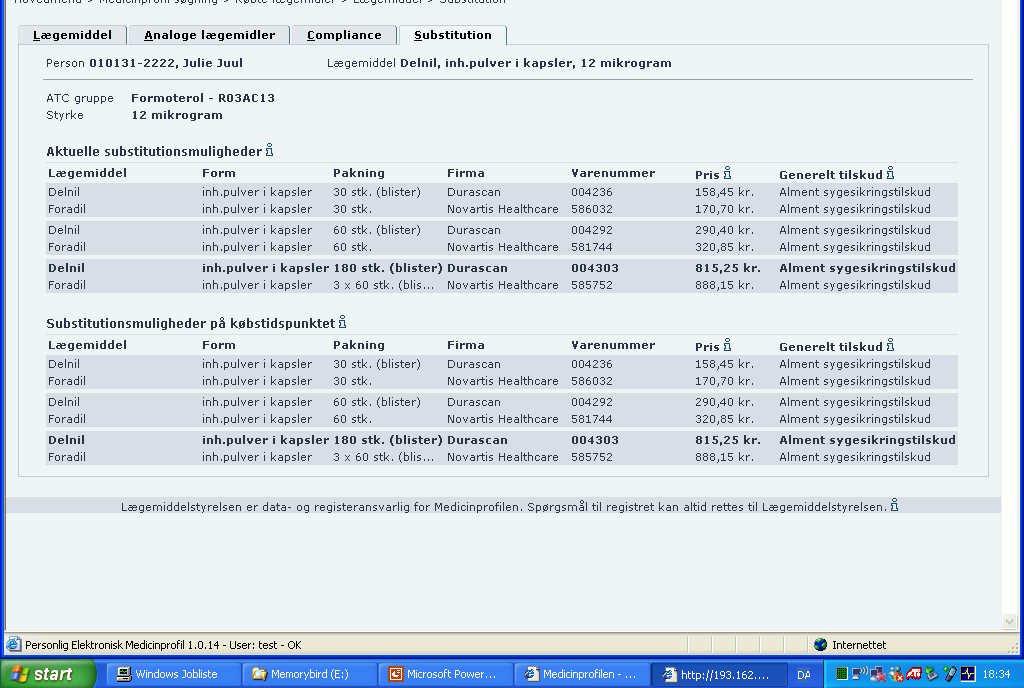Click the DA language indicator
1024x688 pixels.
click(x=803, y=674)
